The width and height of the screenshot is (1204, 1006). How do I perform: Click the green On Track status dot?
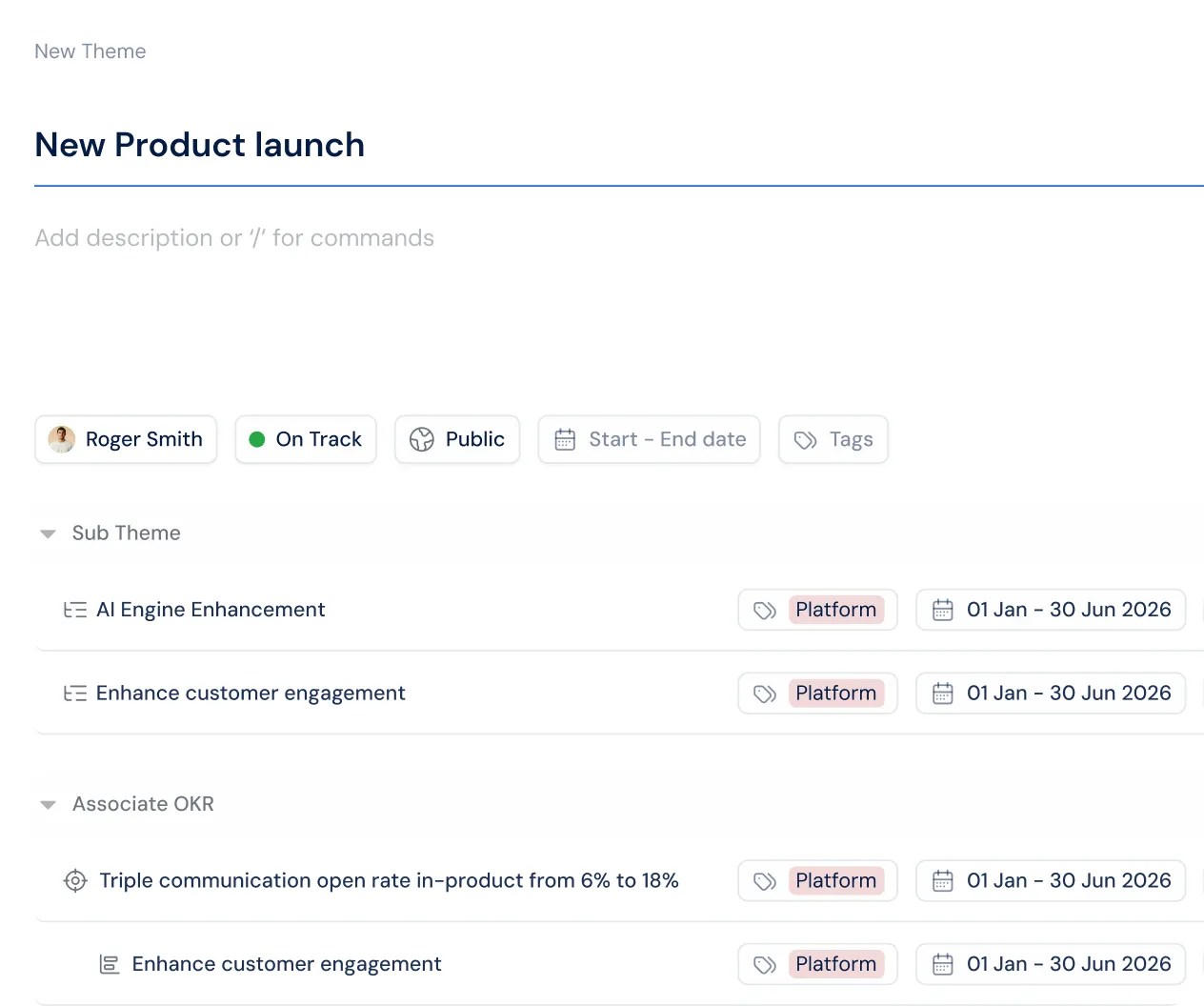(256, 439)
